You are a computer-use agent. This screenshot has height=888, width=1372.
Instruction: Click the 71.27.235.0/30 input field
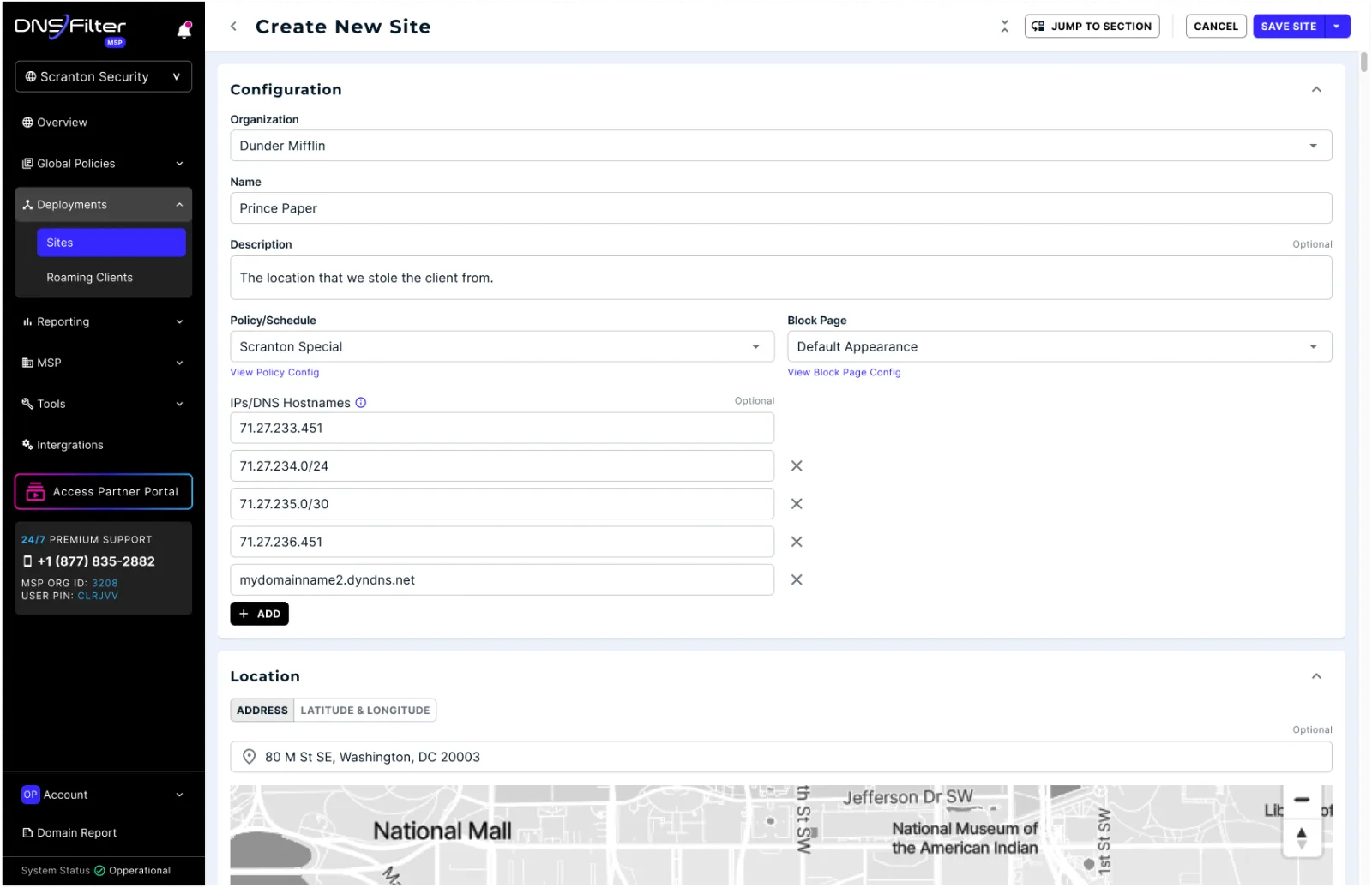pos(502,504)
